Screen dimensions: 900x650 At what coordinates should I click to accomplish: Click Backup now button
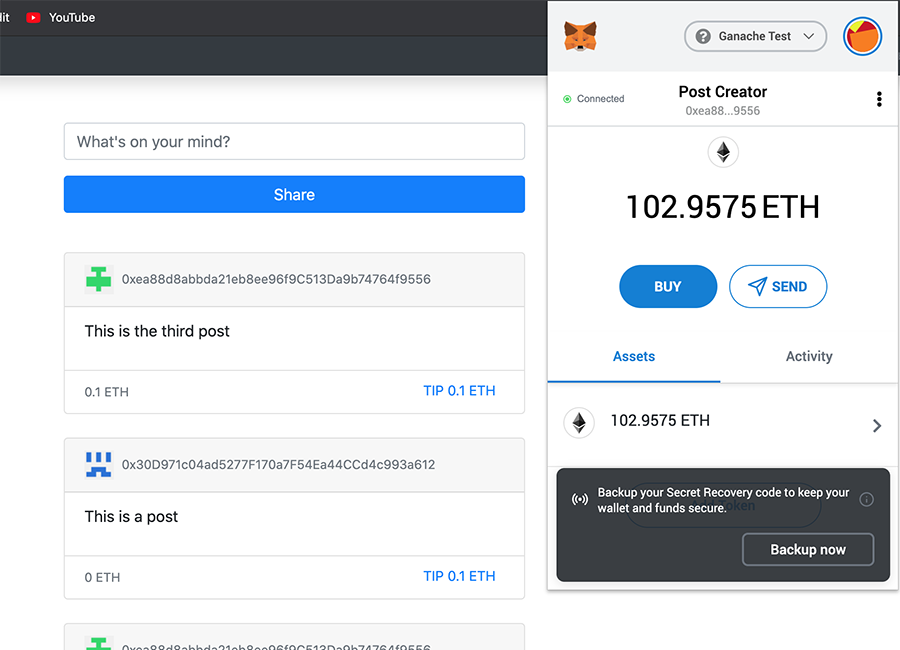point(808,550)
